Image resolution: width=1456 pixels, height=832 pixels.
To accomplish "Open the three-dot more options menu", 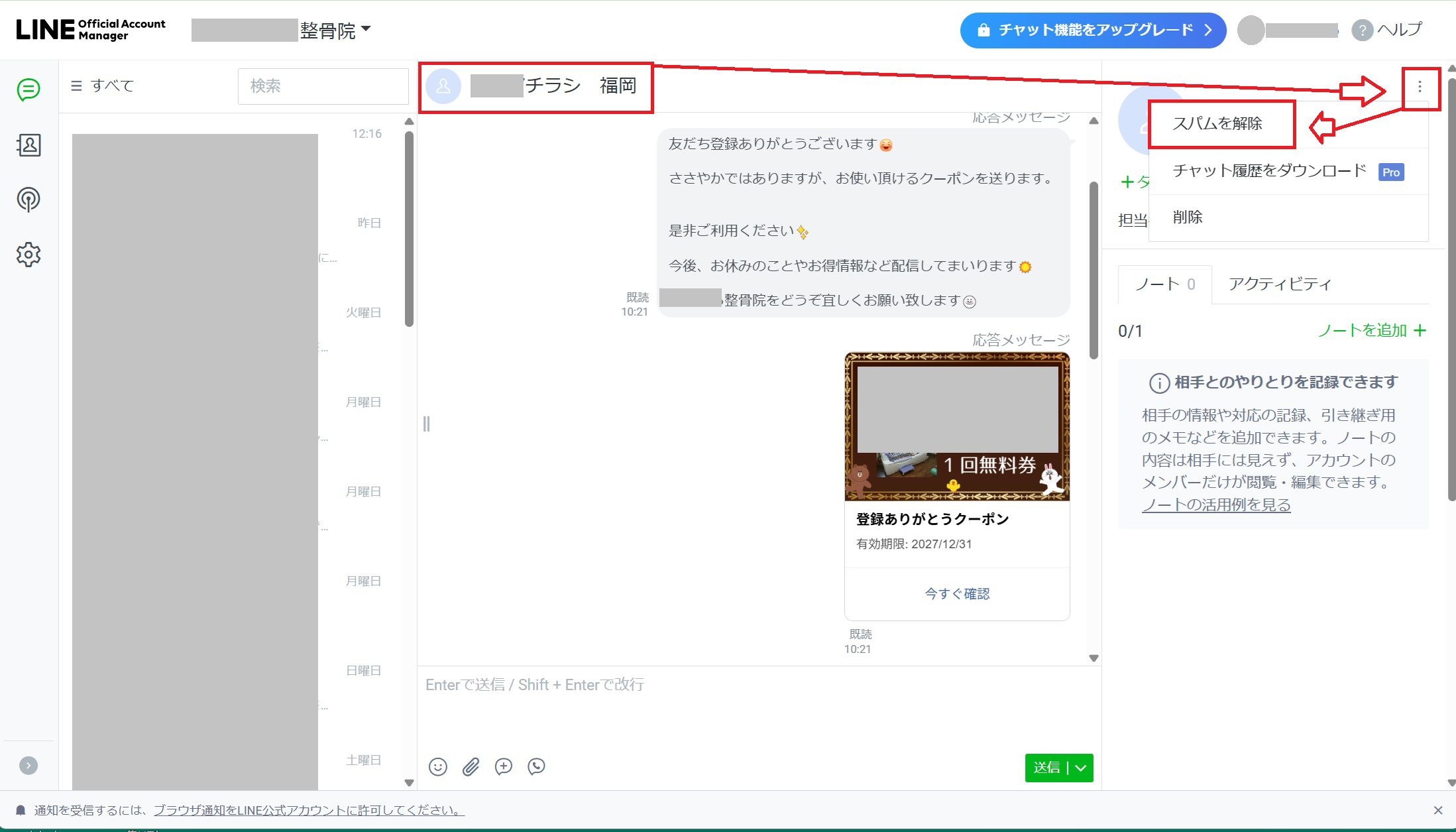I will [1420, 87].
